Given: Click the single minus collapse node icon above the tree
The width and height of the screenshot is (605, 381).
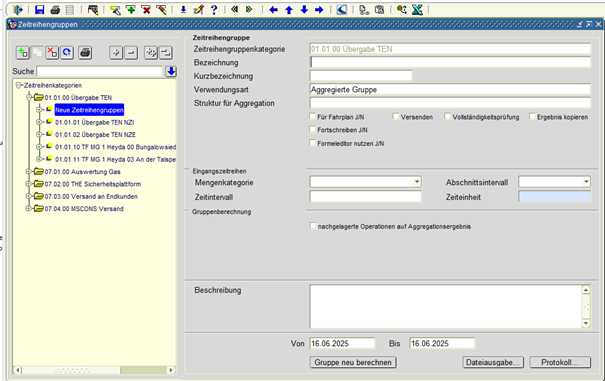Looking at the screenshot, I should coord(131,52).
